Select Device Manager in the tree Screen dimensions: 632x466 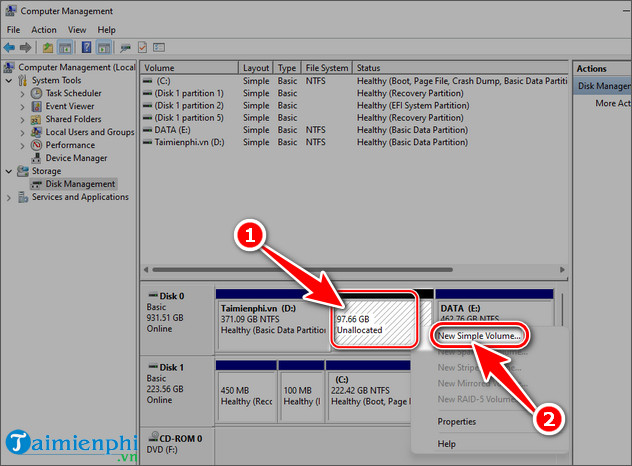76,158
